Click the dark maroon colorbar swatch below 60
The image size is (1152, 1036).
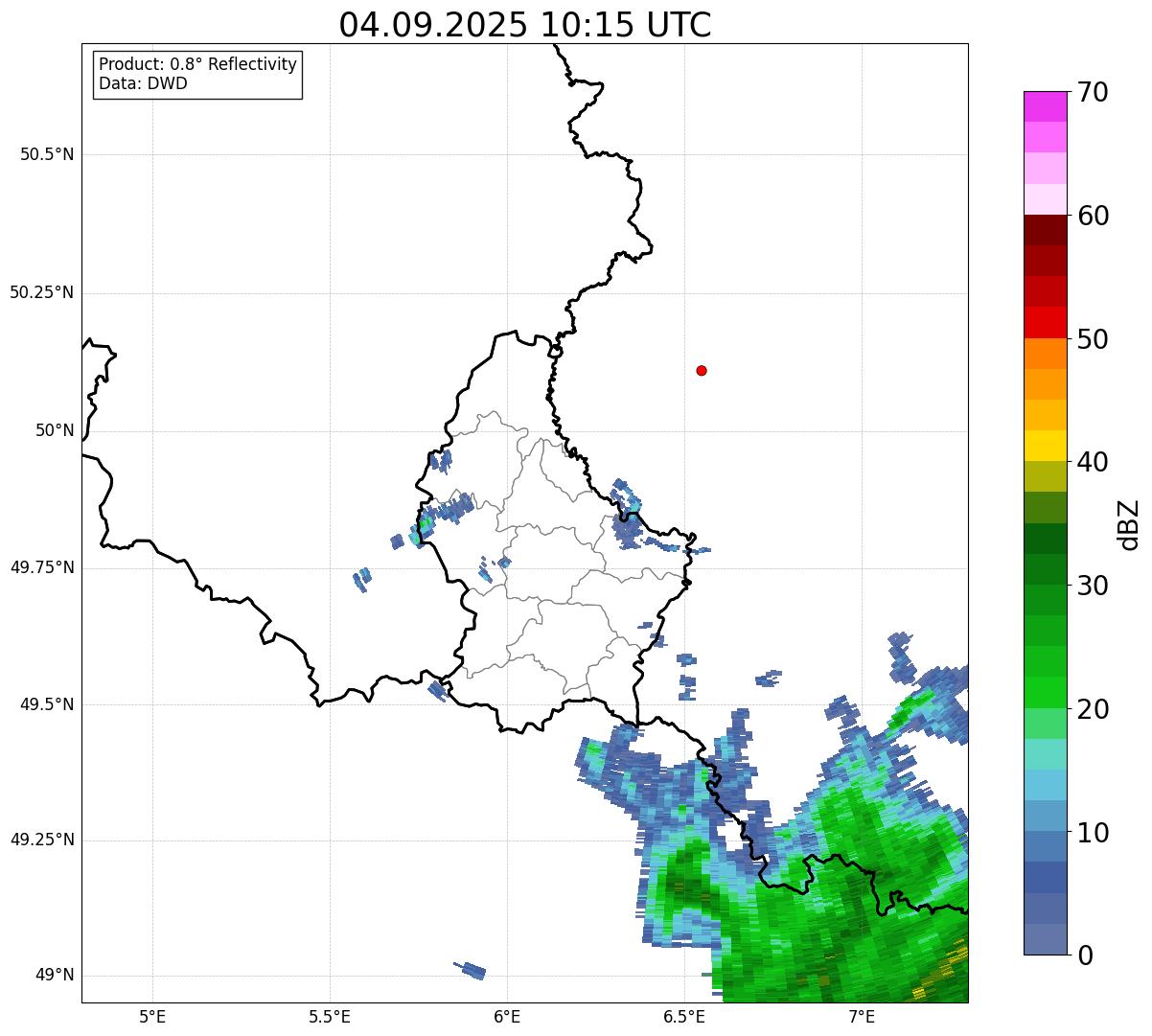coord(1045,230)
